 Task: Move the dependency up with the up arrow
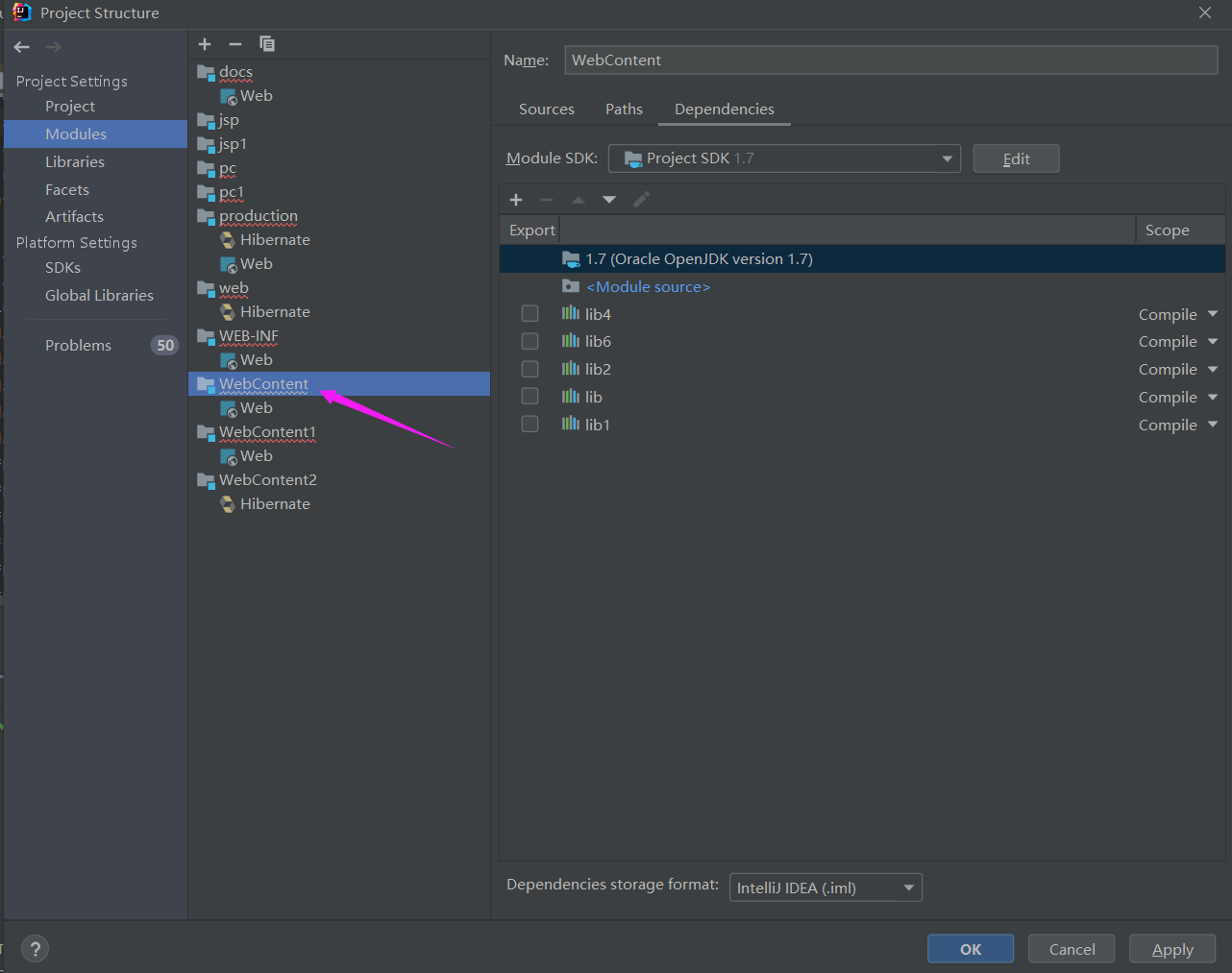579,200
